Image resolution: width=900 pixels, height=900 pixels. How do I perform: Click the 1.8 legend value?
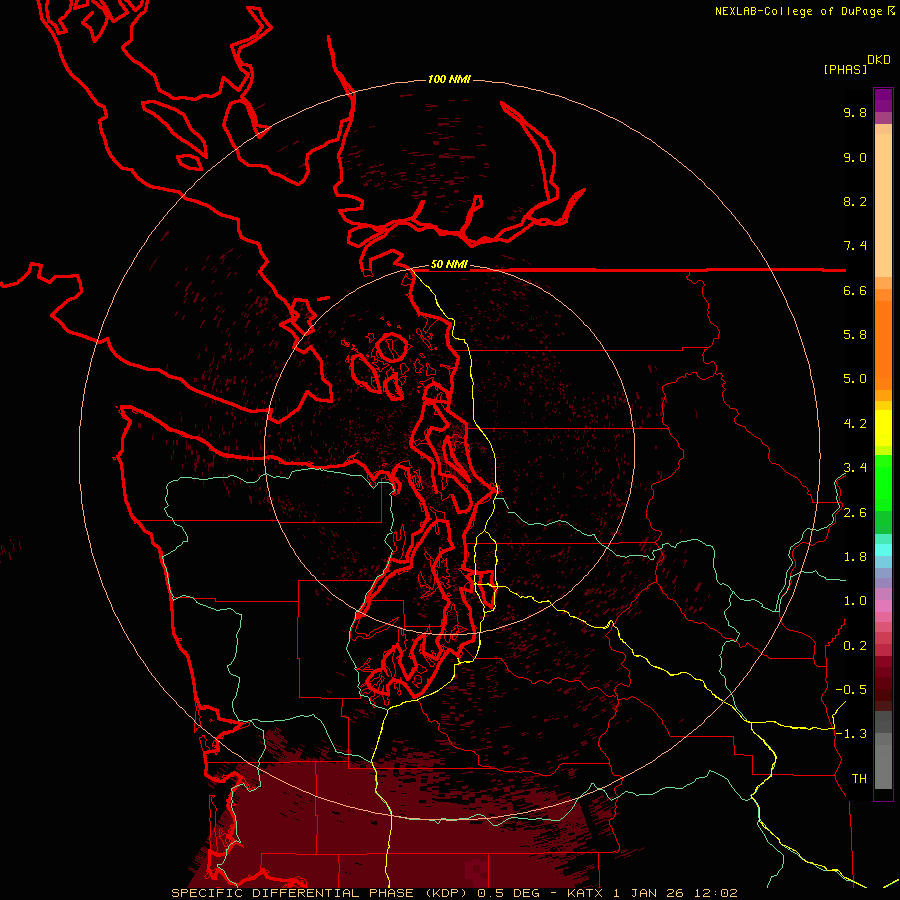(x=855, y=557)
